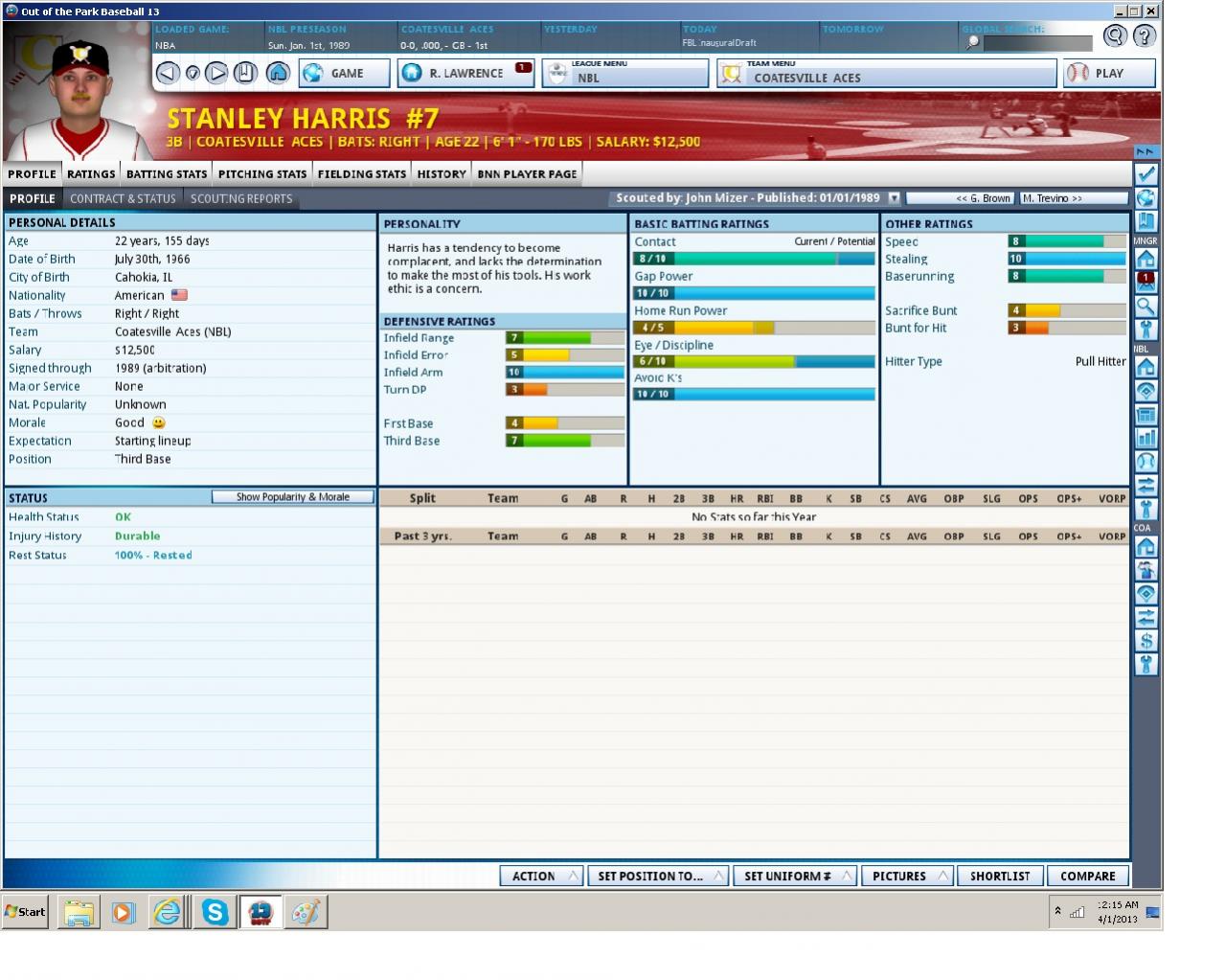This screenshot has width=1225, height=980.
Task: Click the Show Popularity & Morale button
Action: (x=293, y=496)
